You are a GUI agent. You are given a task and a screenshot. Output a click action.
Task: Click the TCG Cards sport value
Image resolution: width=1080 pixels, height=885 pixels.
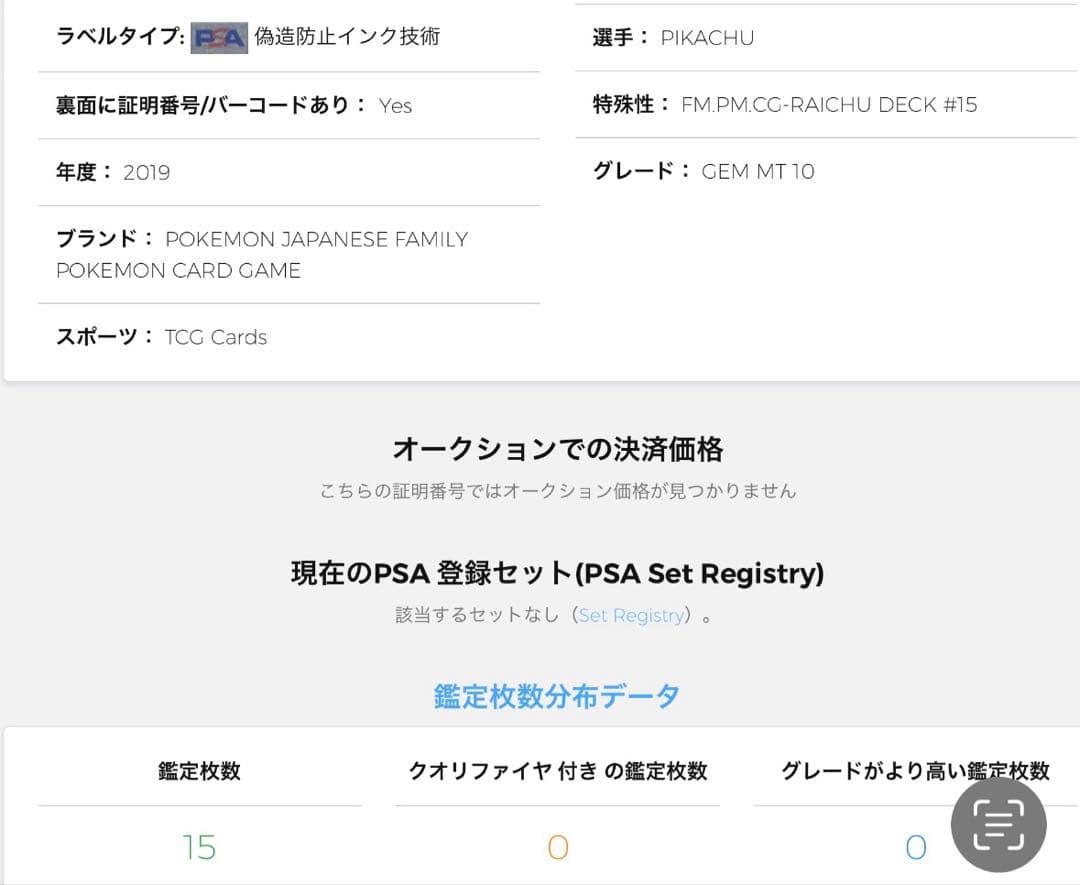point(216,337)
